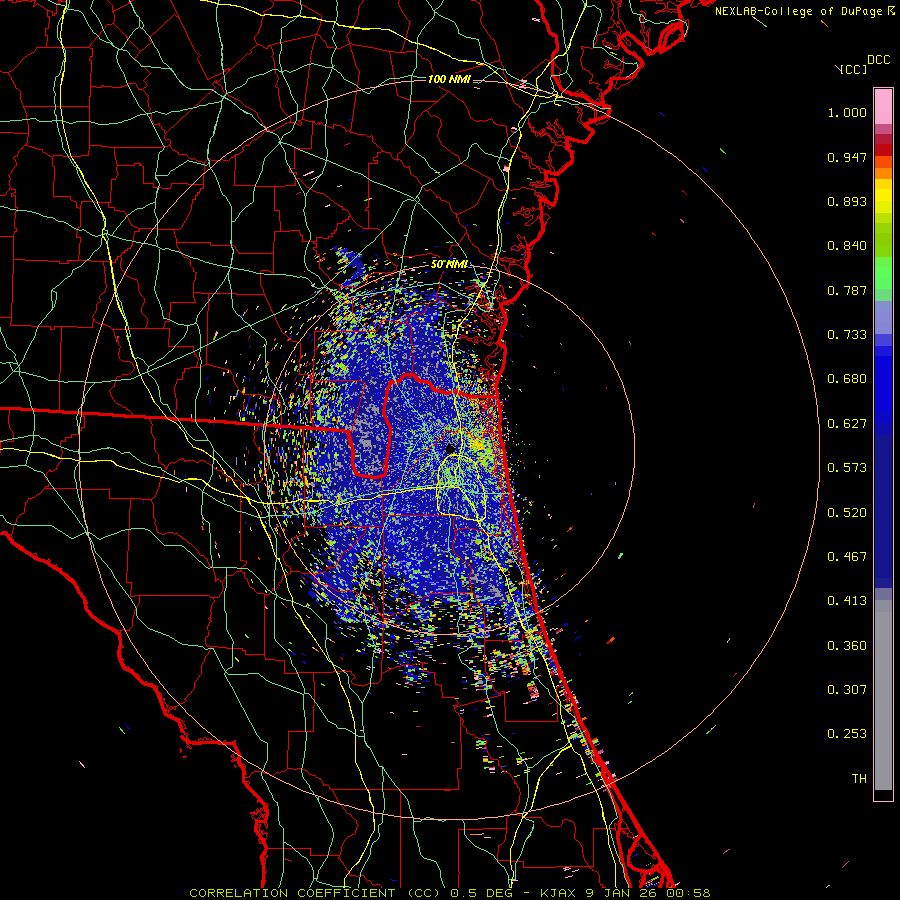Click the 0.413 legend value
The height and width of the screenshot is (900, 900).
pyautogui.click(x=847, y=601)
